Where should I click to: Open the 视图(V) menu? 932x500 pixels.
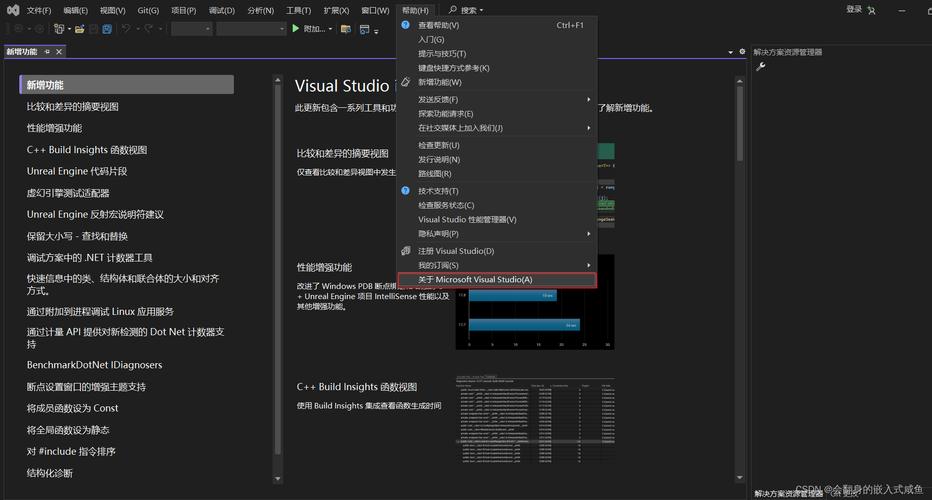[x=112, y=10]
